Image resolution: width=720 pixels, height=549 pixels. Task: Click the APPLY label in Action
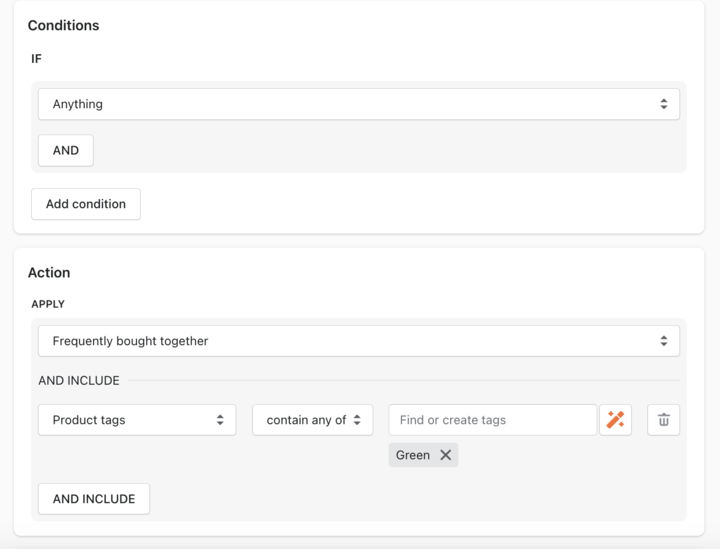[48, 304]
